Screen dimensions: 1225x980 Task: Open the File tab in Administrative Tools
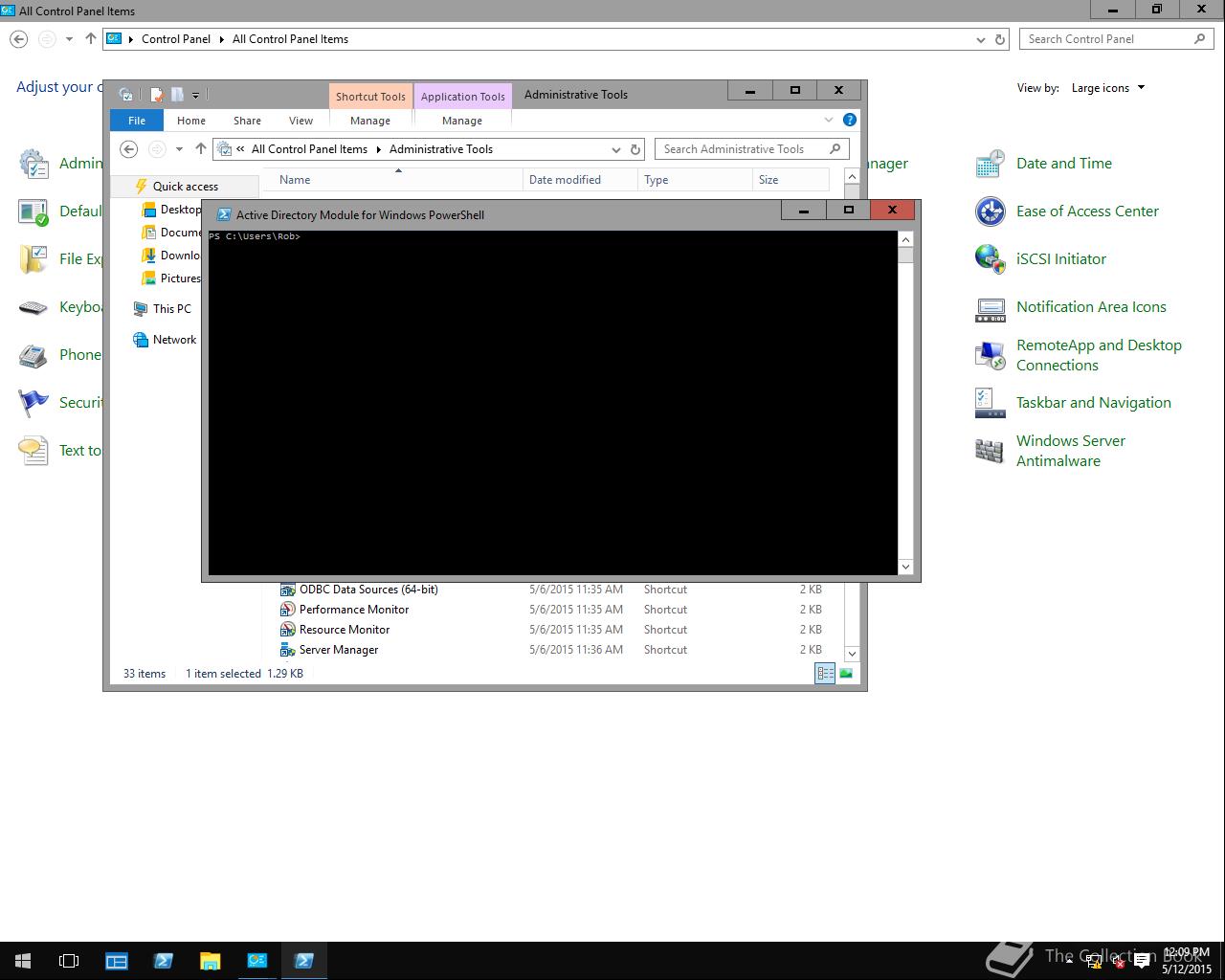tap(137, 121)
